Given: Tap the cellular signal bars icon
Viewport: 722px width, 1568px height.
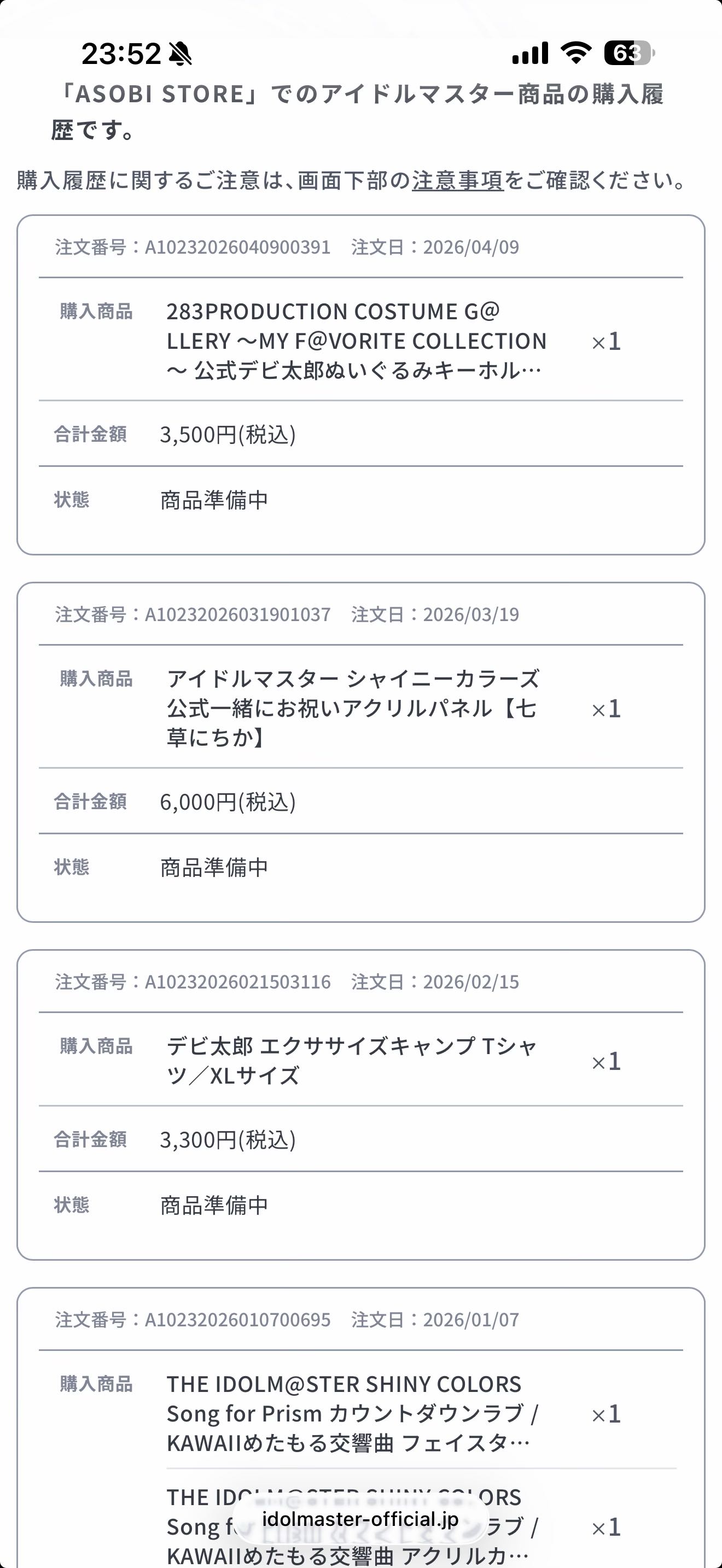Looking at the screenshot, I should tap(529, 54).
